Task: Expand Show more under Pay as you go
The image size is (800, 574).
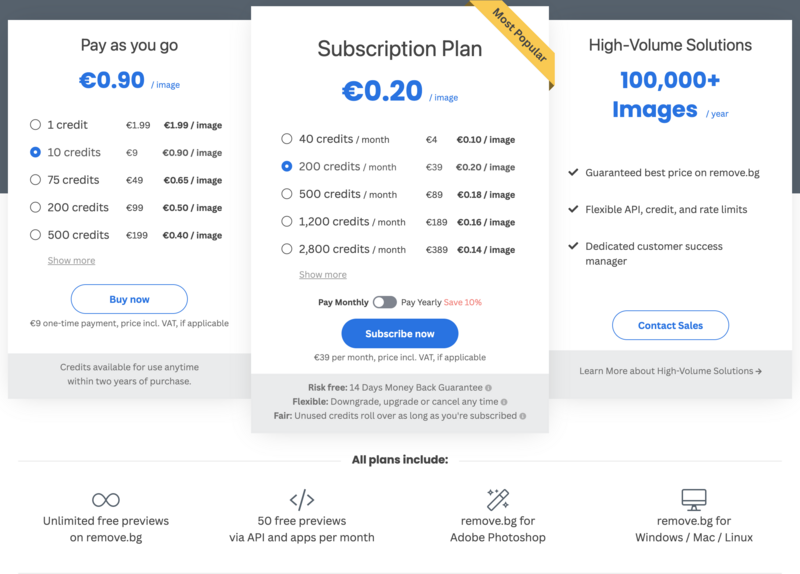Action: tap(71, 261)
